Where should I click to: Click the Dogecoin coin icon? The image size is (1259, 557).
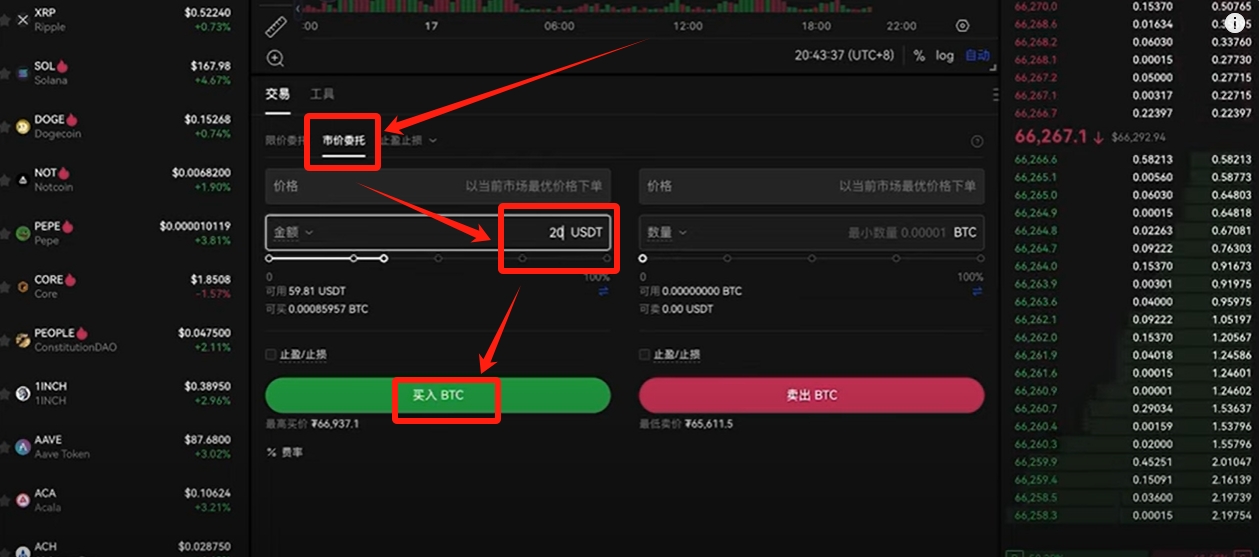click(22, 127)
